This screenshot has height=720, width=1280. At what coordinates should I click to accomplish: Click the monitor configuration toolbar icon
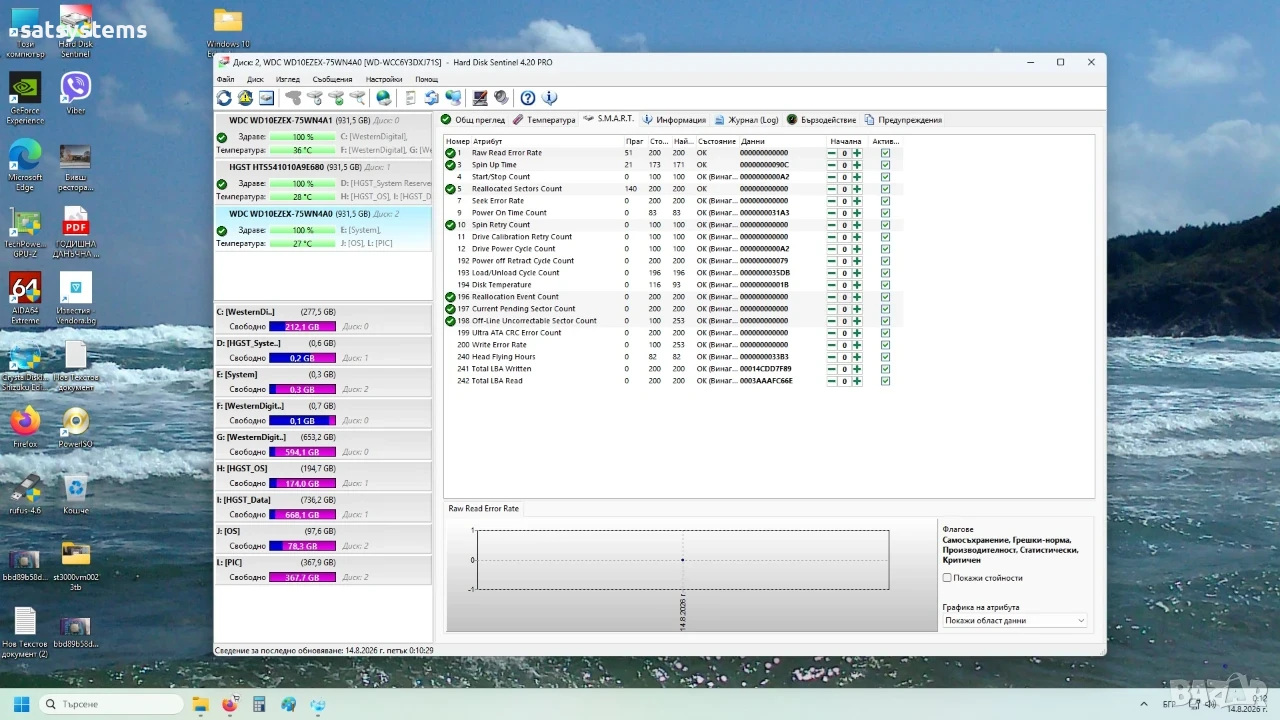pyautogui.click(x=480, y=98)
